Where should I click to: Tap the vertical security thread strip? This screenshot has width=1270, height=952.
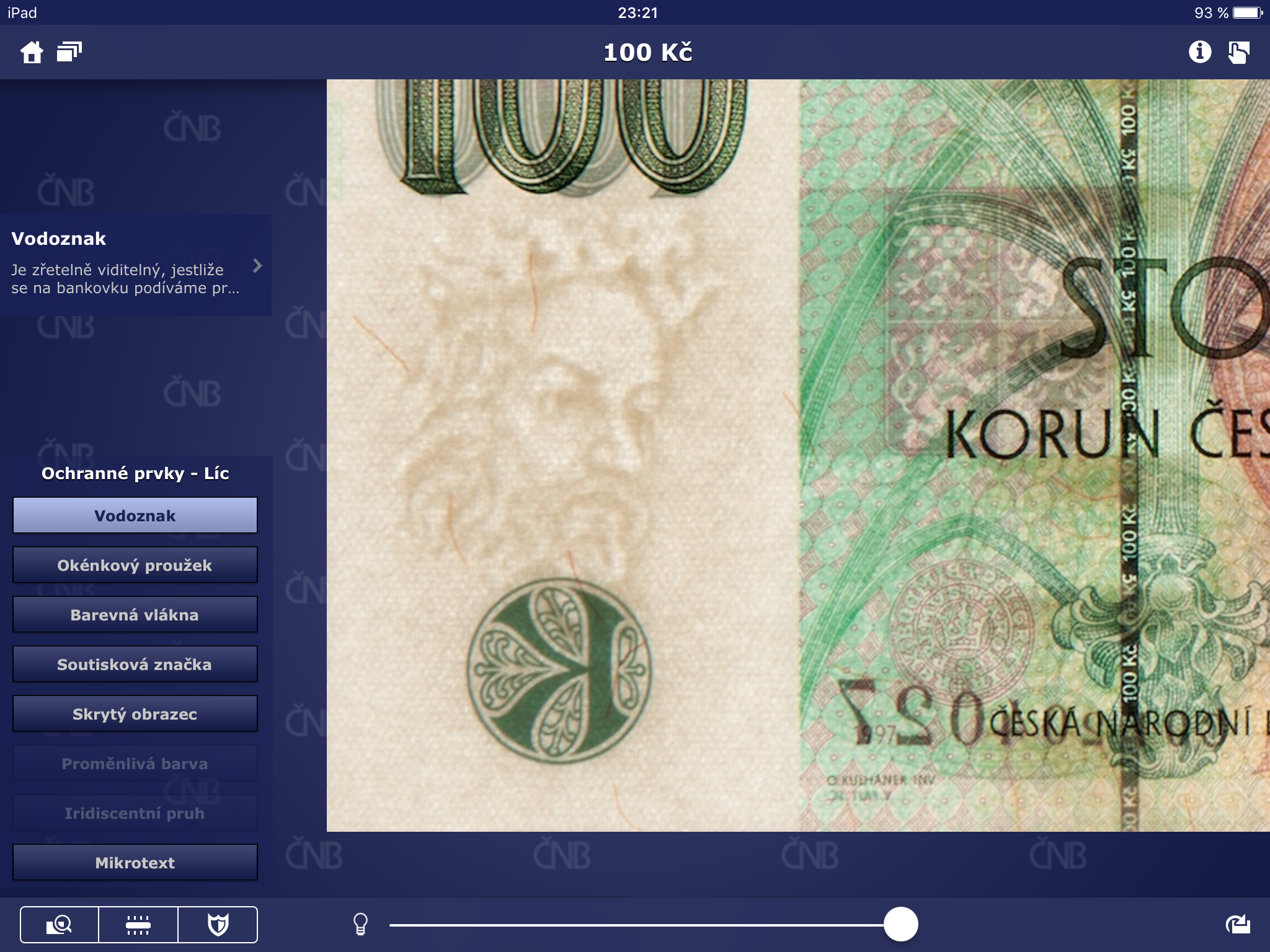pyautogui.click(x=1129, y=456)
